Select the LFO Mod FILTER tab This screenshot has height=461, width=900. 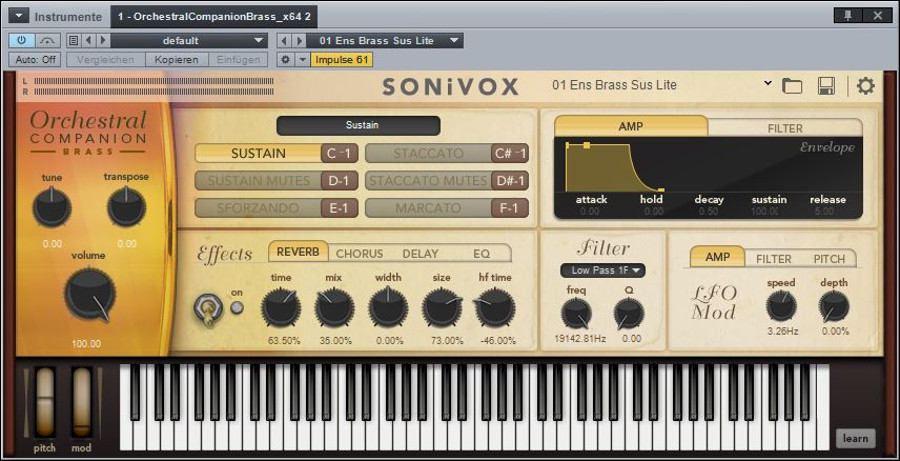[773, 259]
